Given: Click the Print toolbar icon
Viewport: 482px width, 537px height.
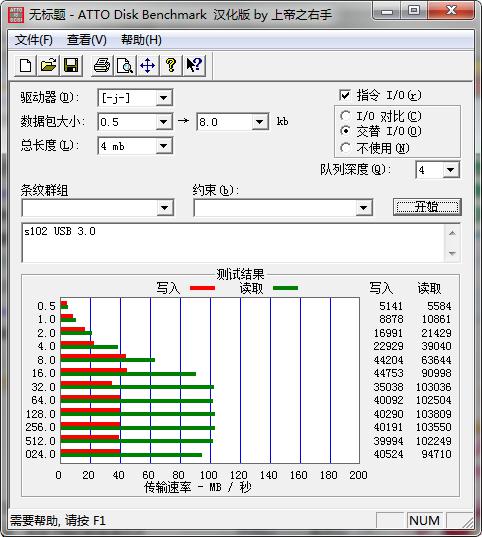Looking at the screenshot, I should (x=102, y=65).
